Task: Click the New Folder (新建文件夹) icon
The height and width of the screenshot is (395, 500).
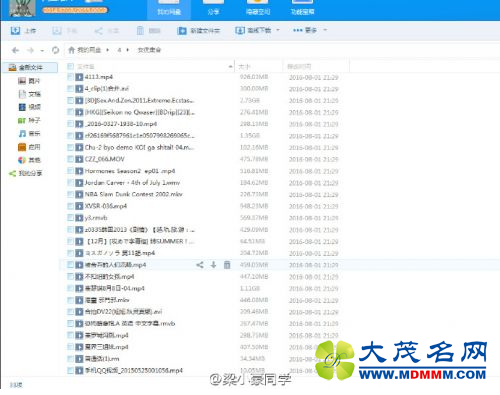Action: pyautogui.click(x=182, y=31)
